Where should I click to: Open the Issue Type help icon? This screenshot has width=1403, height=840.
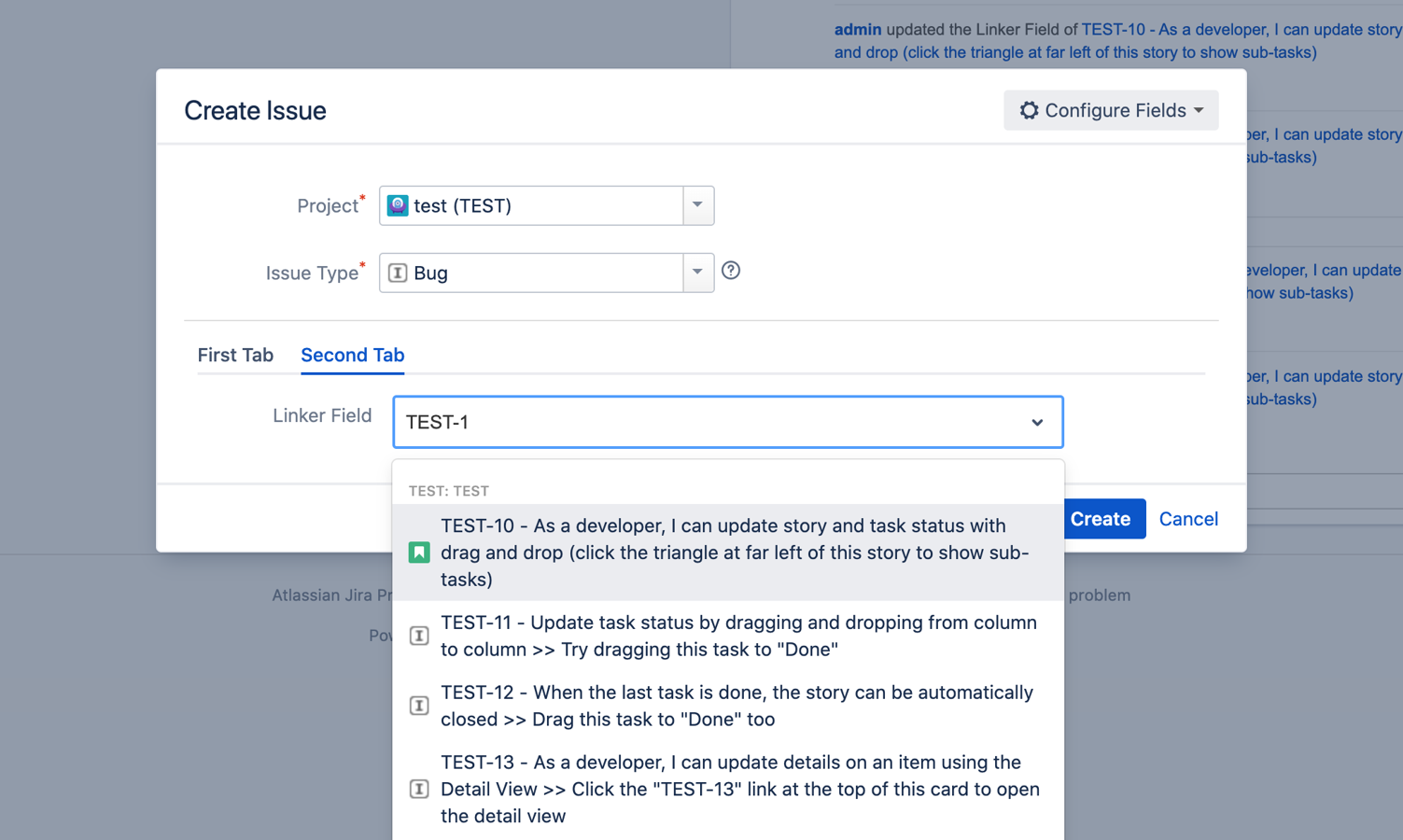pyautogui.click(x=731, y=271)
